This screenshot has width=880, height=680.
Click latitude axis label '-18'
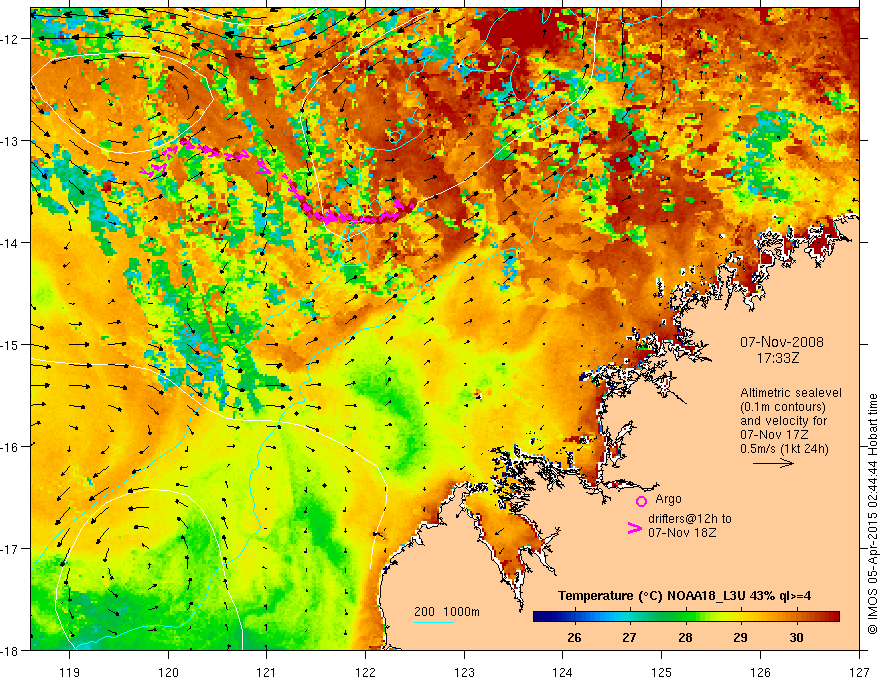tap(11, 650)
